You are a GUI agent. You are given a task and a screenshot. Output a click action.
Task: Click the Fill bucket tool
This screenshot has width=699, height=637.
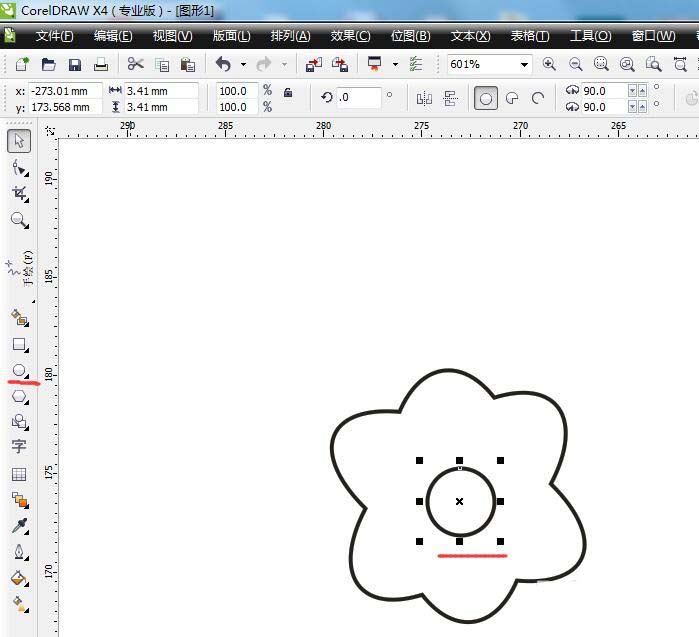click(x=19, y=578)
